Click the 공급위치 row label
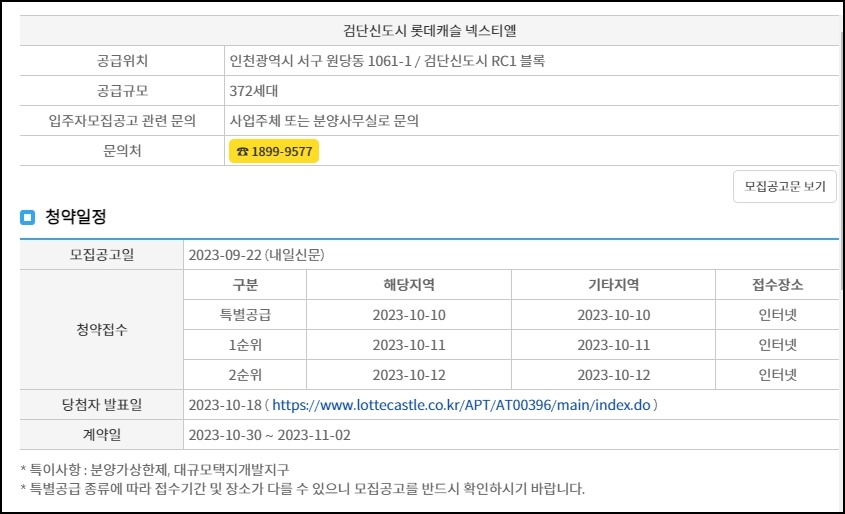This screenshot has width=845, height=514. click(x=122, y=61)
